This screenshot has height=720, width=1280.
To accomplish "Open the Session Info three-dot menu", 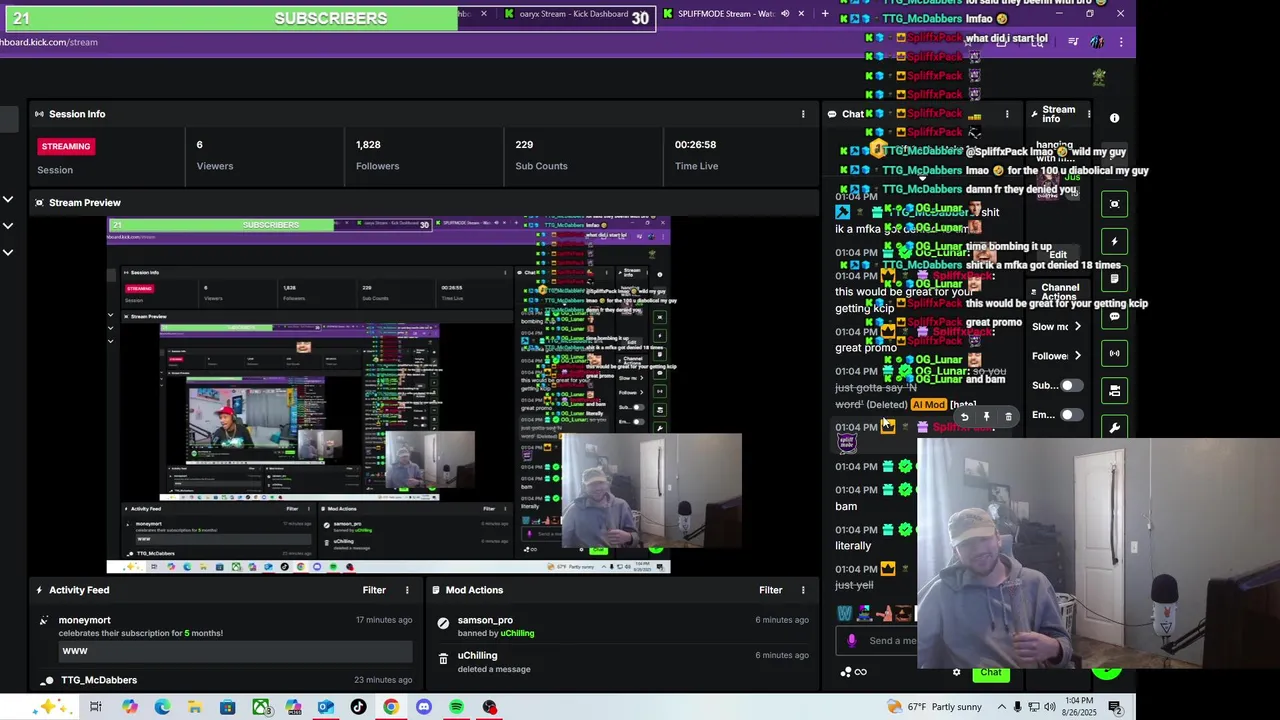I will click(803, 114).
